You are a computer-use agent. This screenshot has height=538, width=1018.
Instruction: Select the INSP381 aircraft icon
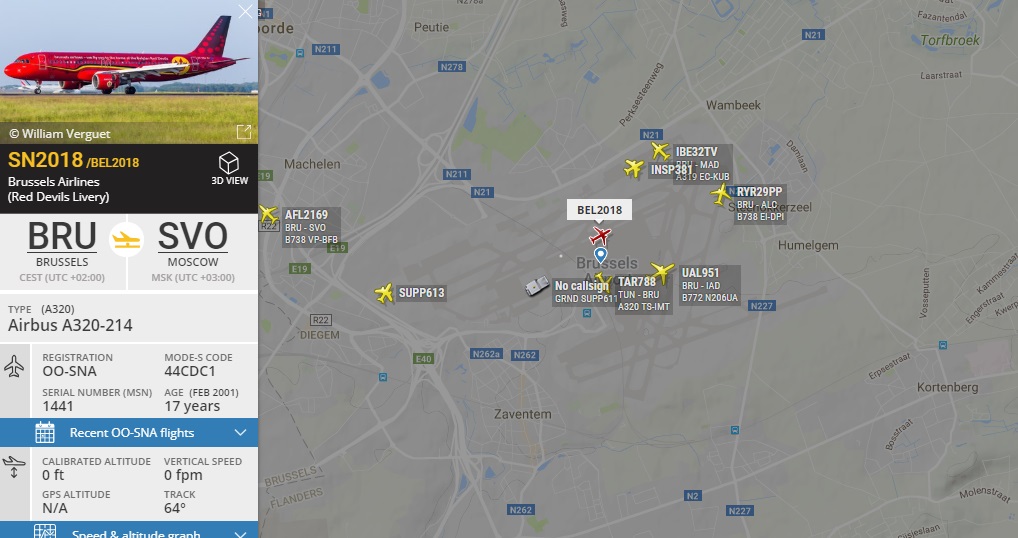(x=634, y=168)
